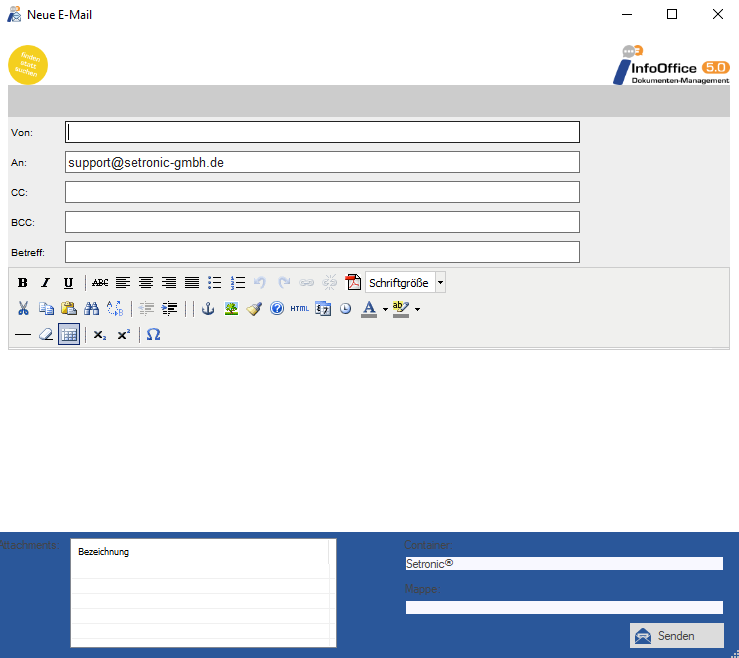The height and width of the screenshot is (658, 739).
Task: Insert an anchor with the anchor icon
Action: coord(208,309)
